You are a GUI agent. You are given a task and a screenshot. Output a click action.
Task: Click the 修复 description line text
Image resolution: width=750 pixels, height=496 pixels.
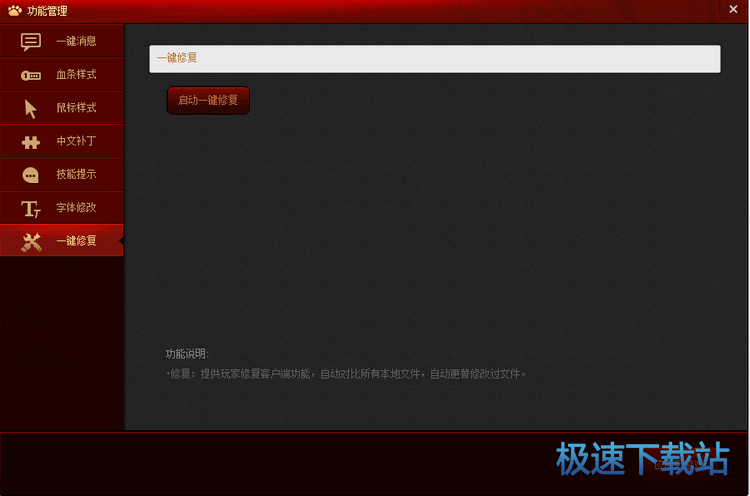click(x=346, y=374)
